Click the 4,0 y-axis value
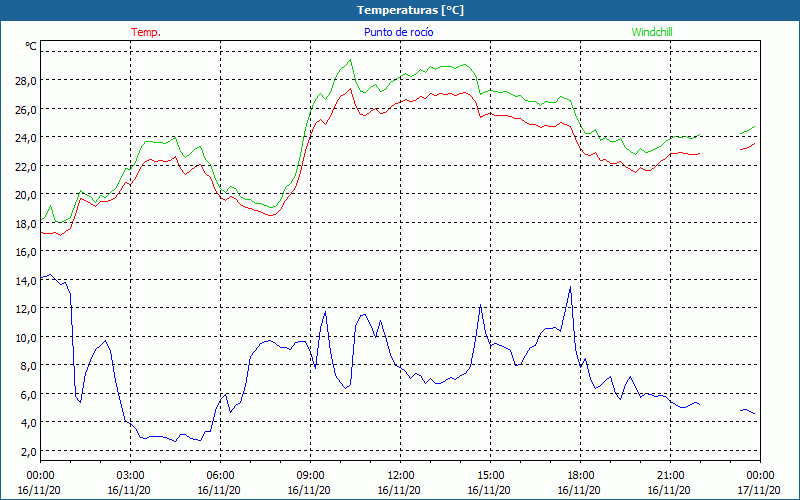 tap(28, 422)
